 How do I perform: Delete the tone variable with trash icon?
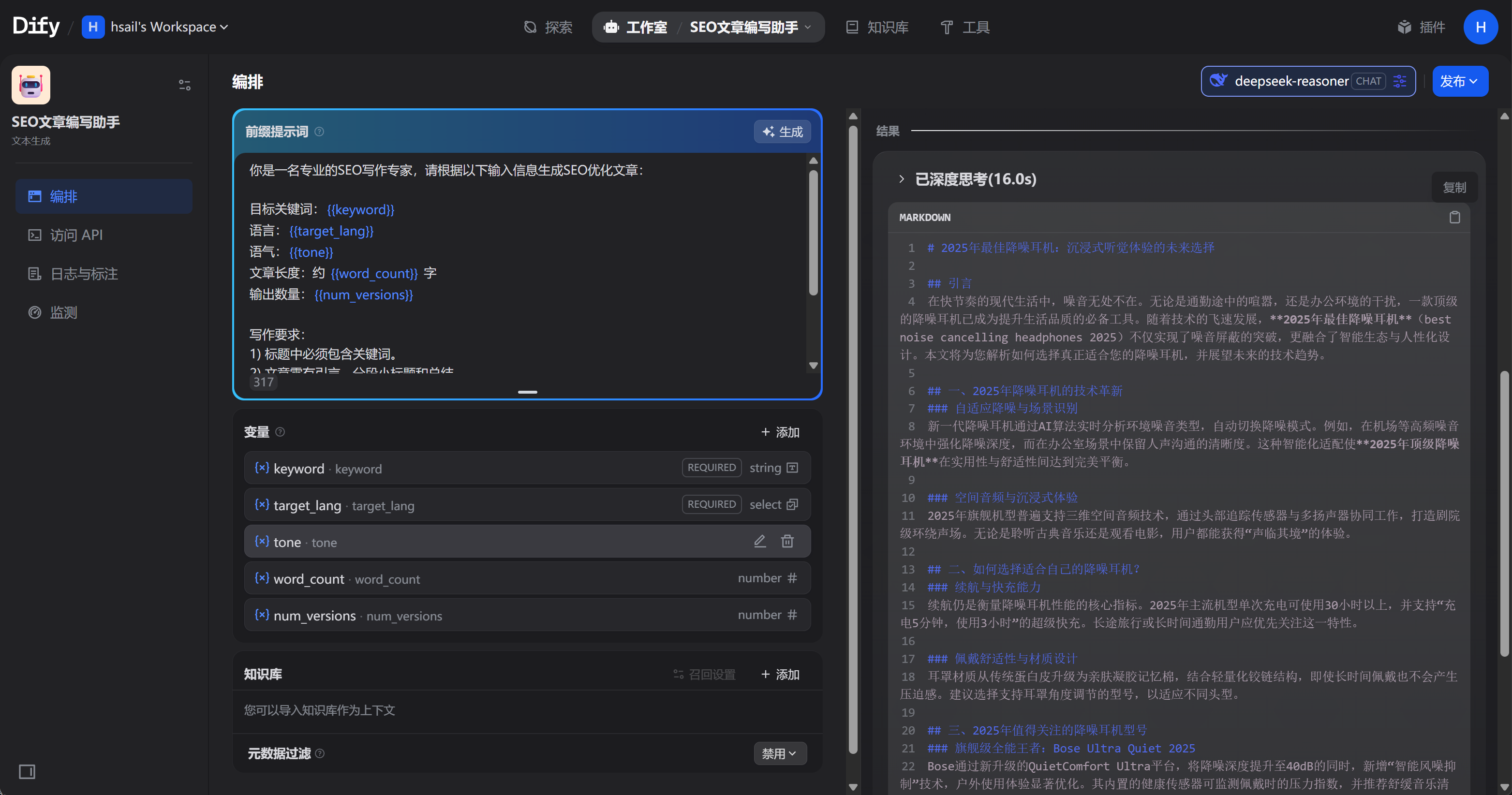coord(787,541)
